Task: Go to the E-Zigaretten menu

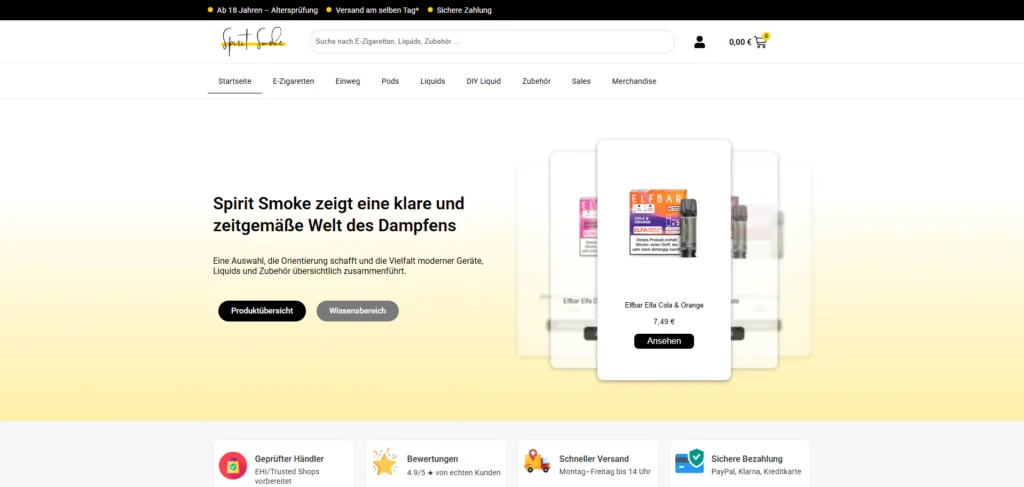Action: point(293,82)
